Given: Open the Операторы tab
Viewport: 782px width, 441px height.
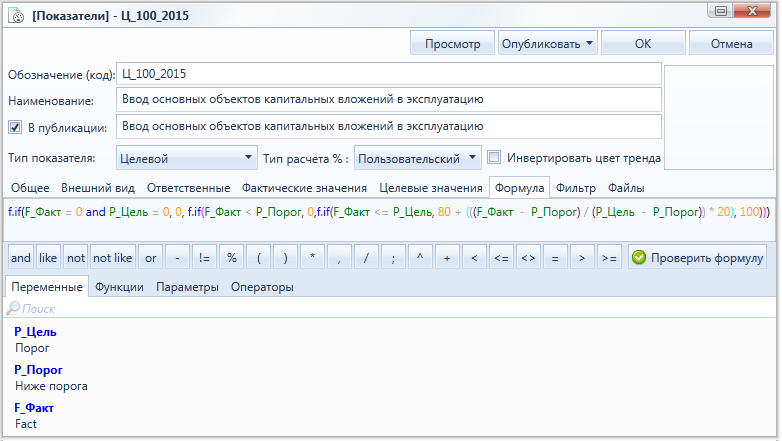Looking at the screenshot, I should pyautogui.click(x=262, y=287).
